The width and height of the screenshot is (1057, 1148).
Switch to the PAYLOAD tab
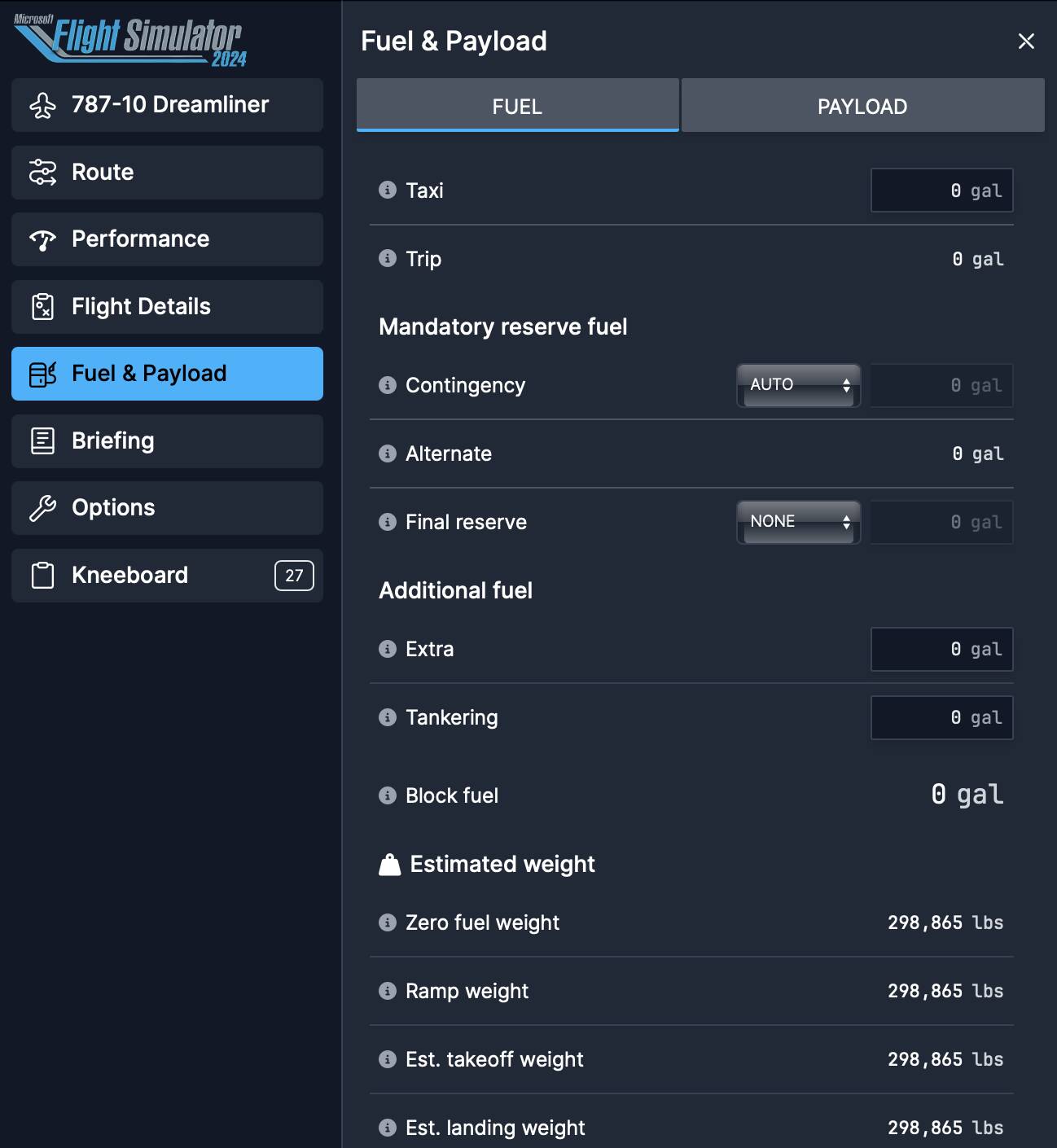point(862,106)
